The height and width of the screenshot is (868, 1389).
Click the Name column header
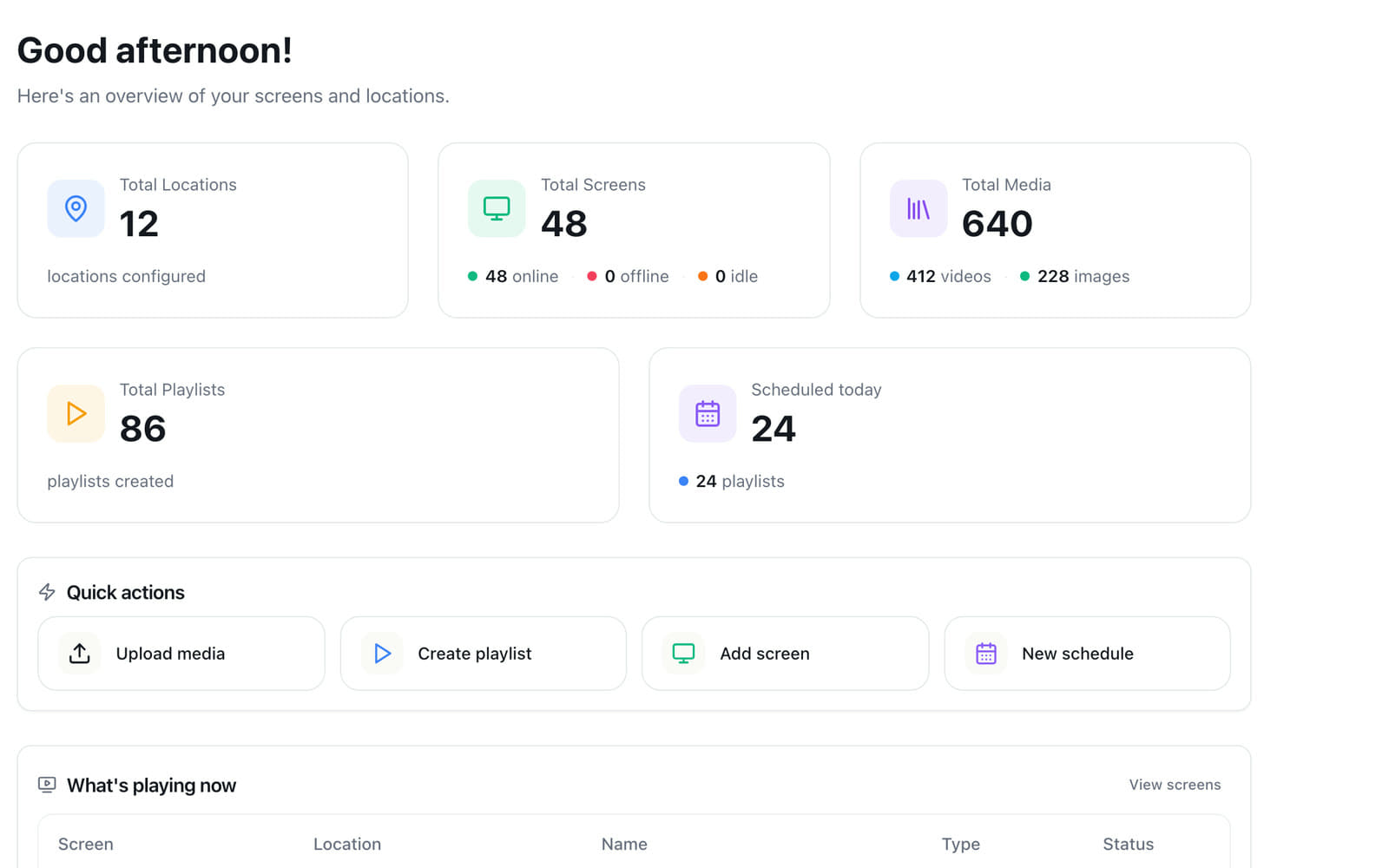(x=624, y=844)
